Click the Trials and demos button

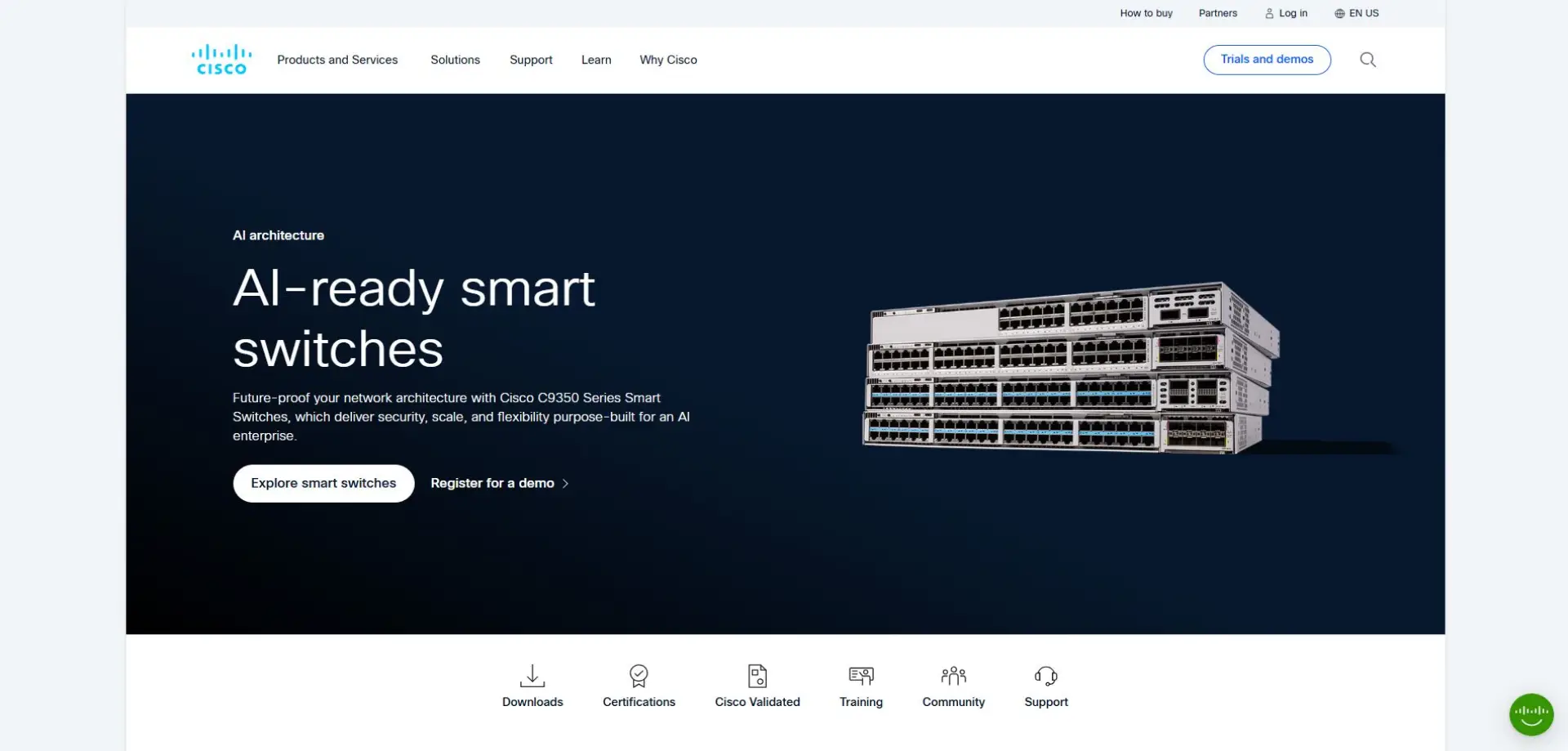coord(1267,60)
